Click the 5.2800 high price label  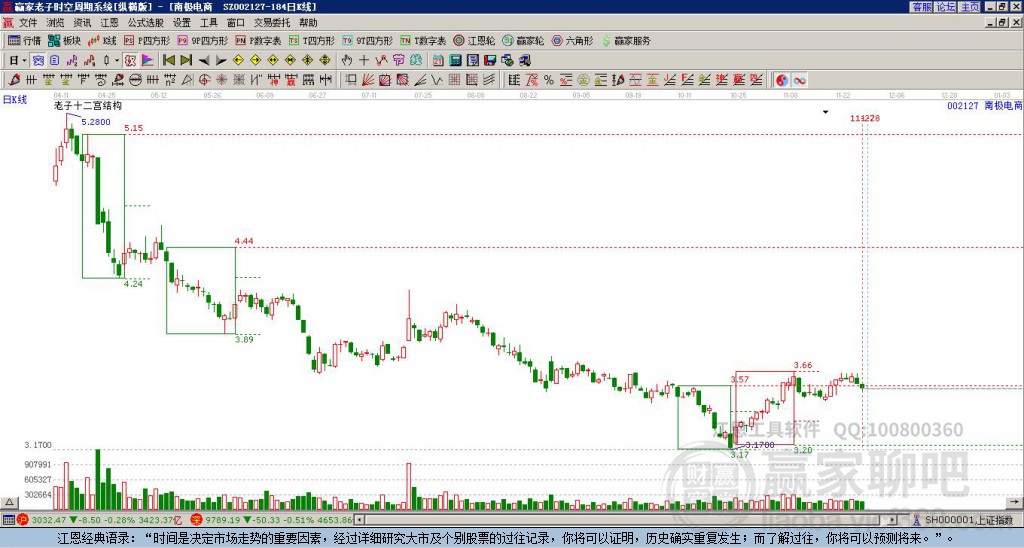[x=96, y=122]
